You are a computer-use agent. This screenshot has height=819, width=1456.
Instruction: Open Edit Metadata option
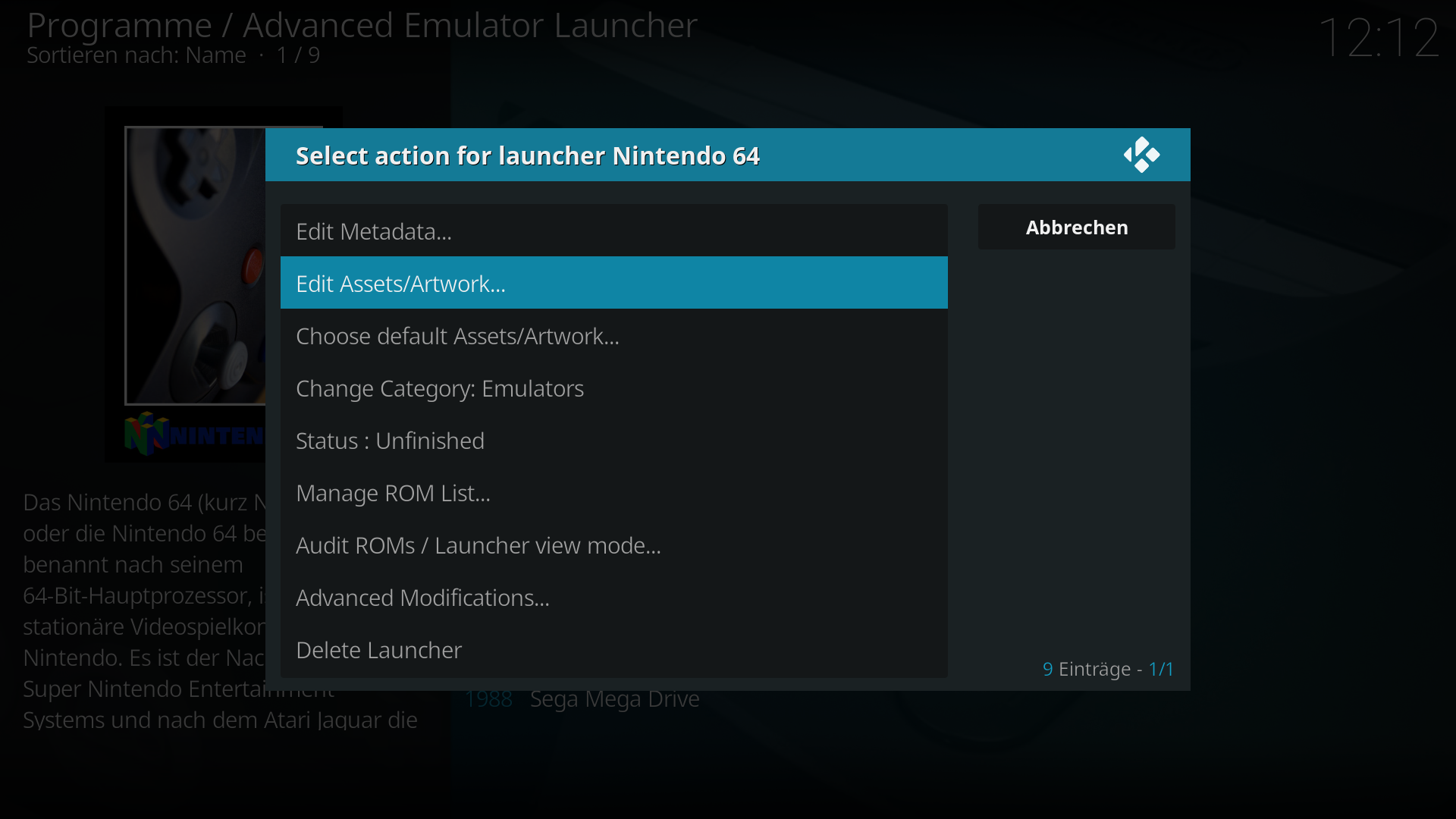[x=614, y=231]
